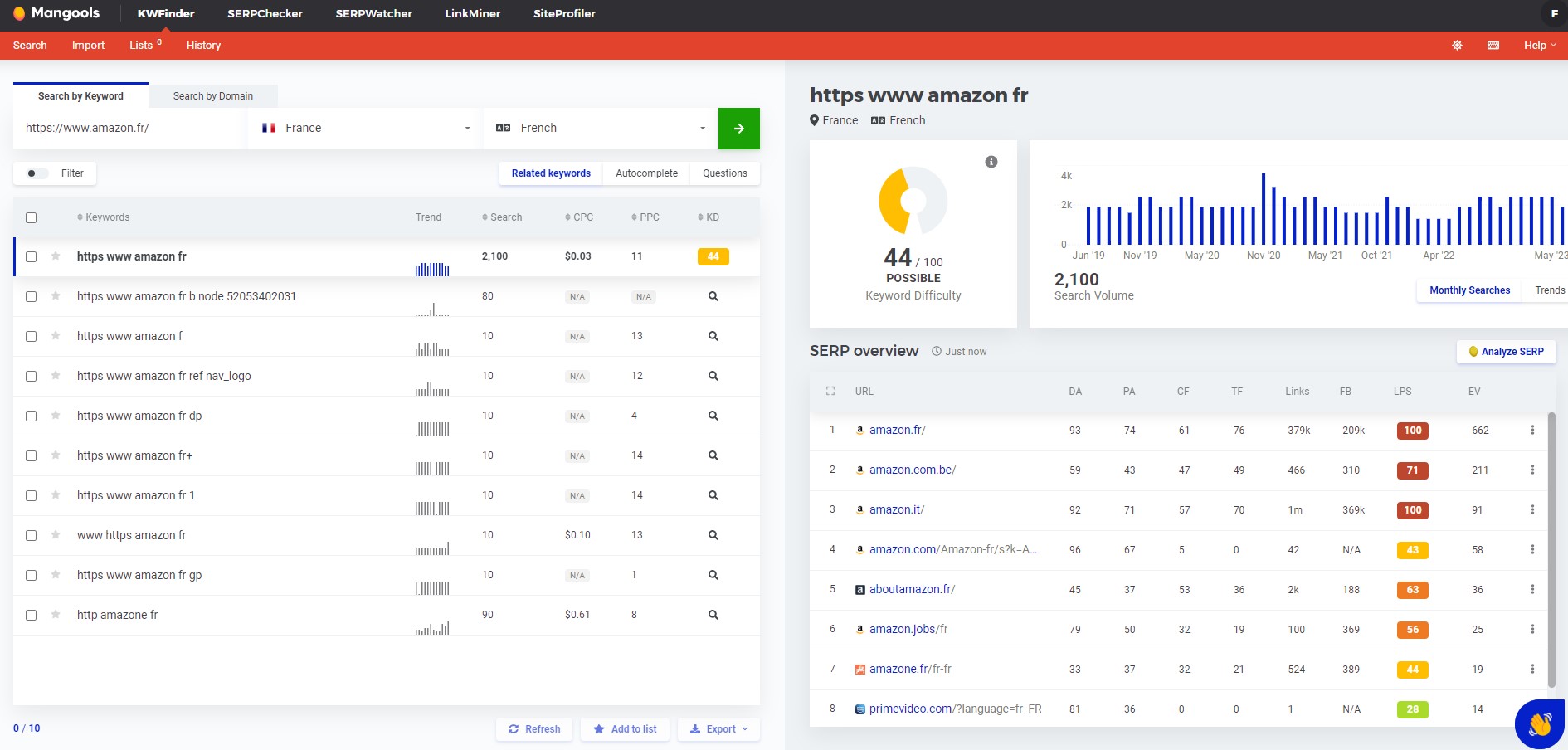Open the dark mode settings icon
Viewport: 1568px width, 750px height.
[1457, 46]
